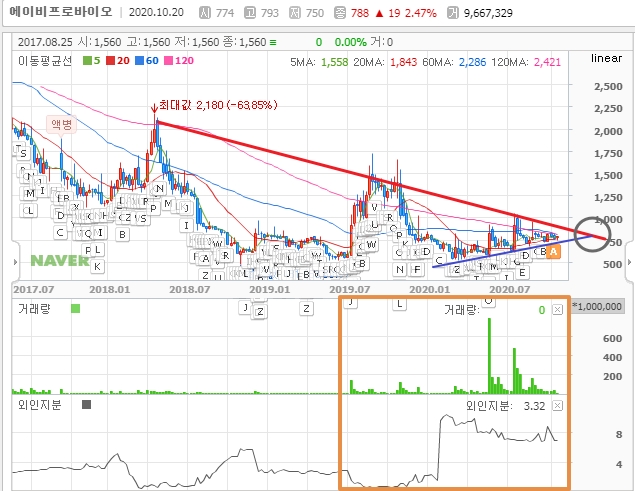The width and height of the screenshot is (635, 491).
Task: Click the 600 volume axis label
Action: (612, 339)
